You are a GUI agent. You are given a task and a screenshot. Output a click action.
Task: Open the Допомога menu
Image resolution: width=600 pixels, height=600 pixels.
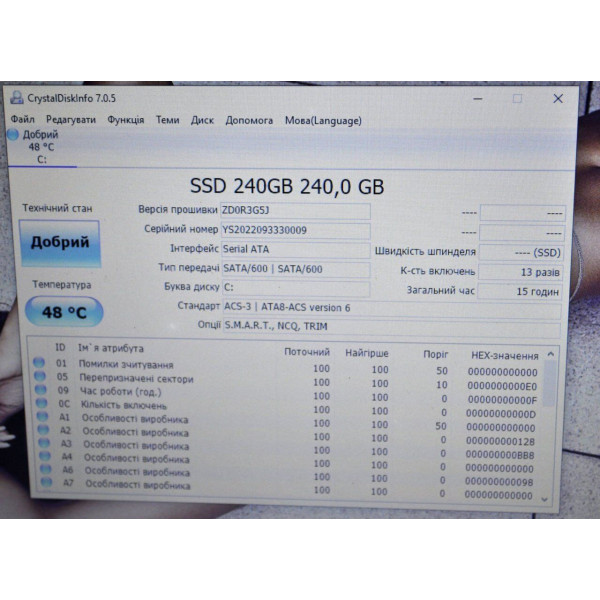click(249, 121)
